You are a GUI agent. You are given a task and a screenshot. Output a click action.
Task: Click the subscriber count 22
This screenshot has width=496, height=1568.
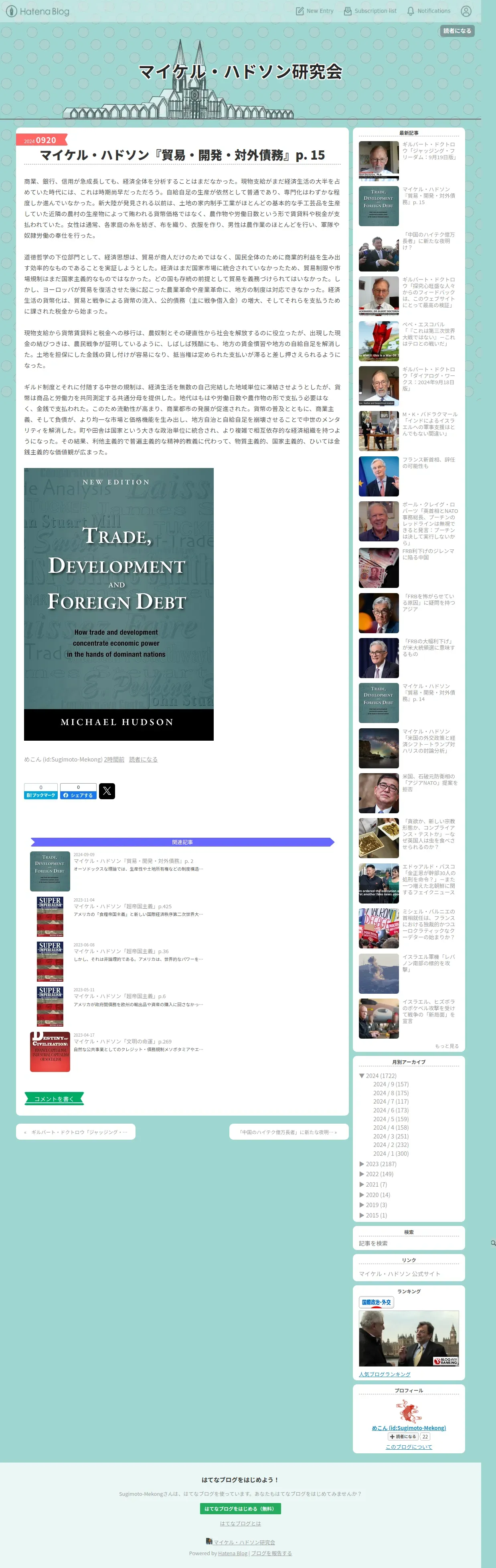425,1436
